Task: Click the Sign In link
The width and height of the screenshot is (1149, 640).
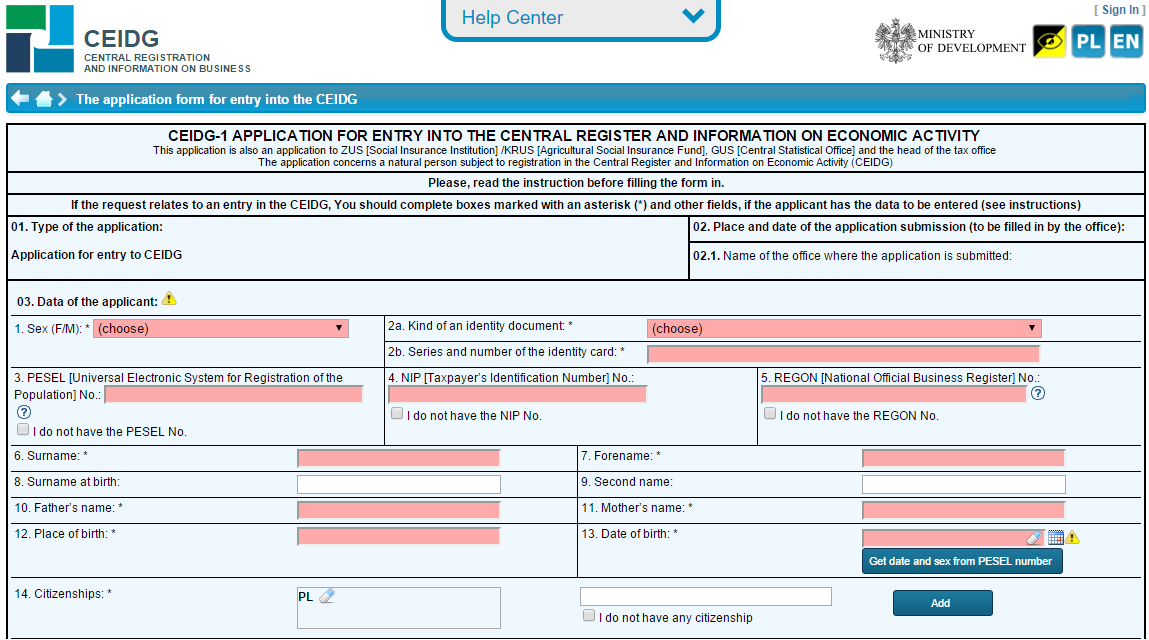Action: tap(1120, 10)
